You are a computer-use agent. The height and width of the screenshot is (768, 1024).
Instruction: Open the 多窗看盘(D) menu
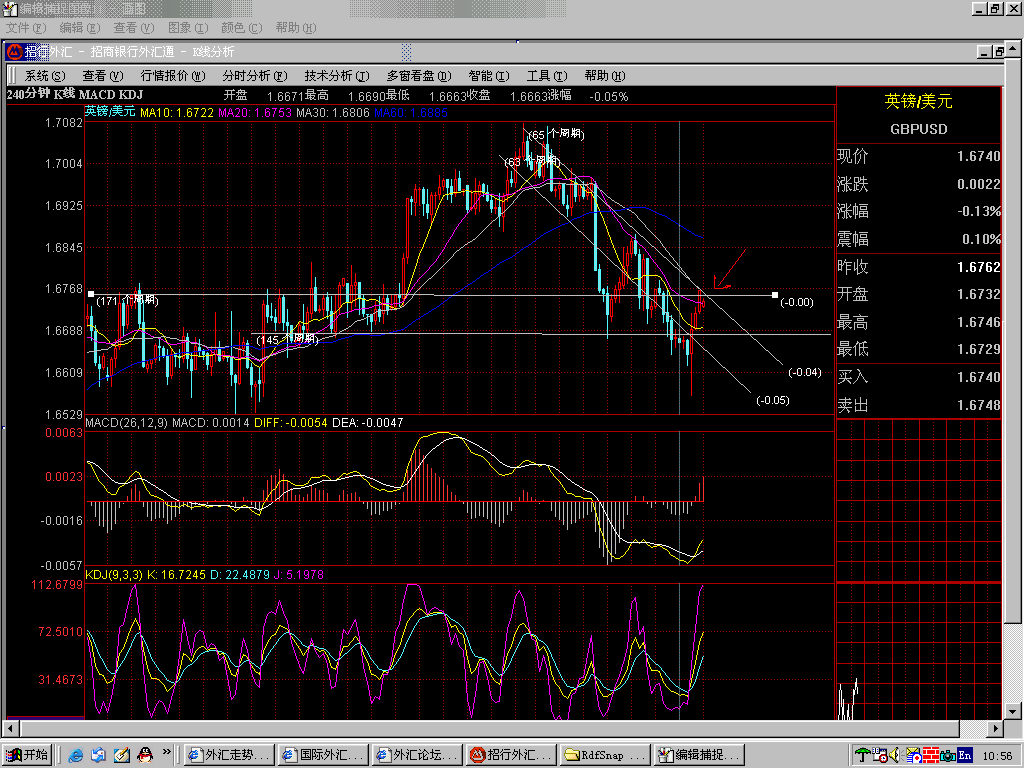coord(419,76)
